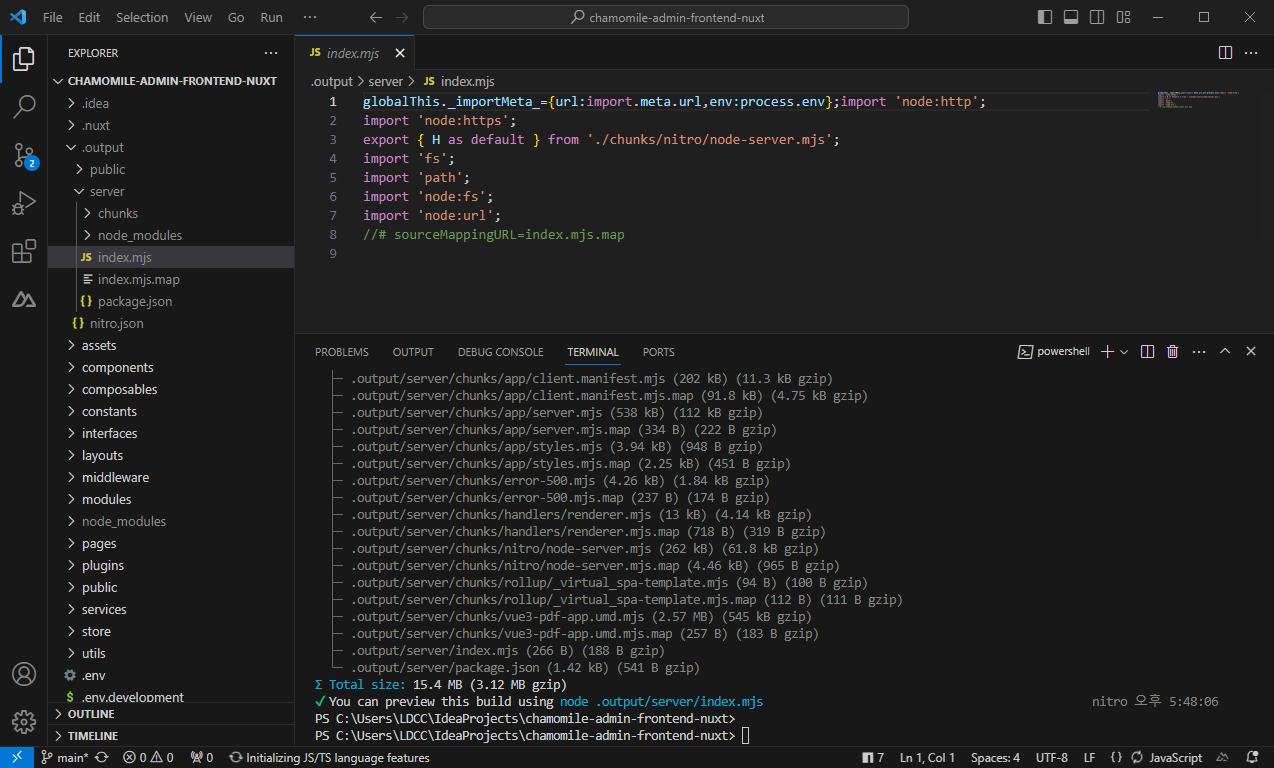The width and height of the screenshot is (1274, 768).
Task: Show errors and warnings from the status bar
Action: point(148,758)
